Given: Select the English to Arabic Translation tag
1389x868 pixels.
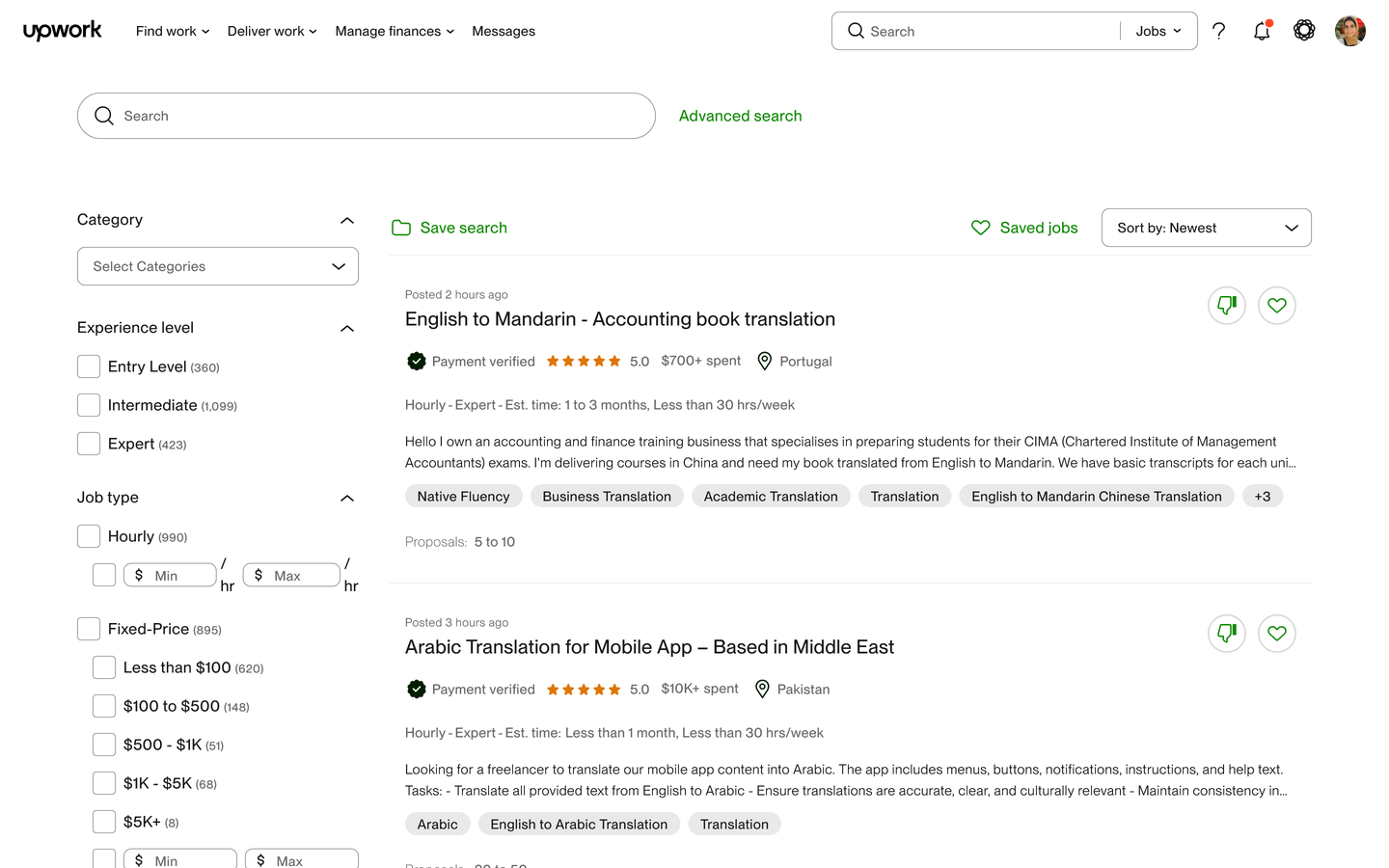Looking at the screenshot, I should [579, 825].
